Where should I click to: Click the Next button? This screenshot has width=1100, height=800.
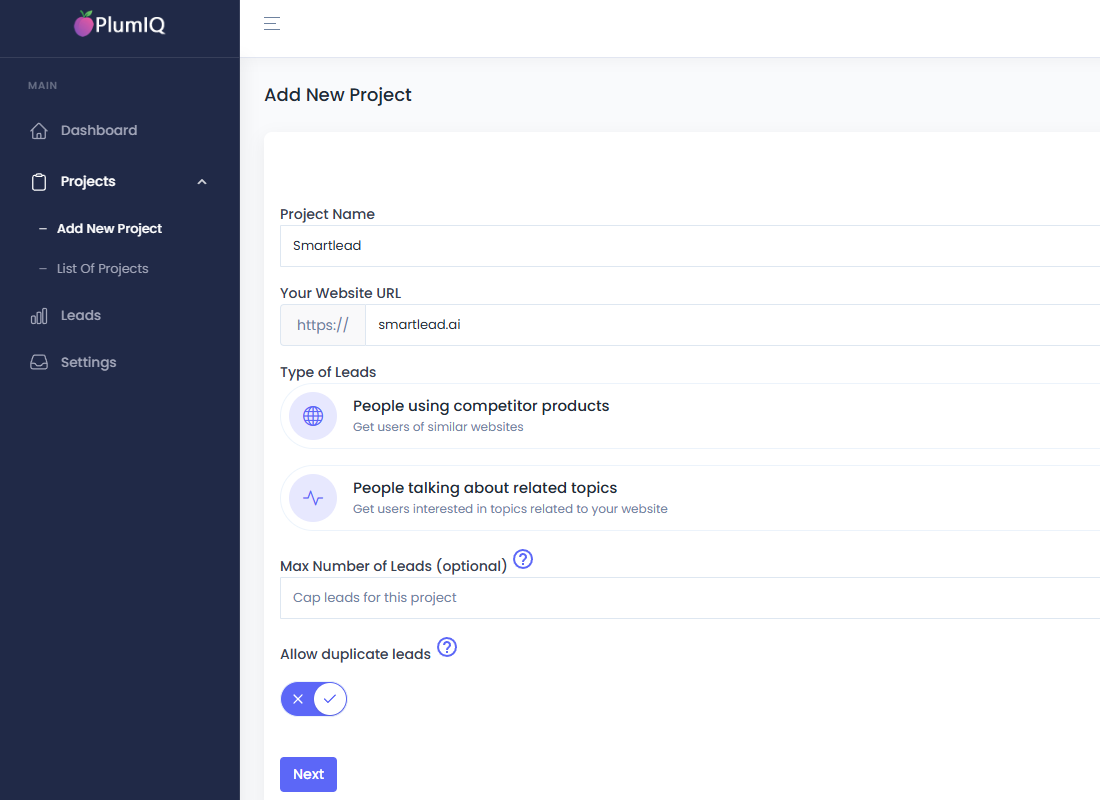308,774
